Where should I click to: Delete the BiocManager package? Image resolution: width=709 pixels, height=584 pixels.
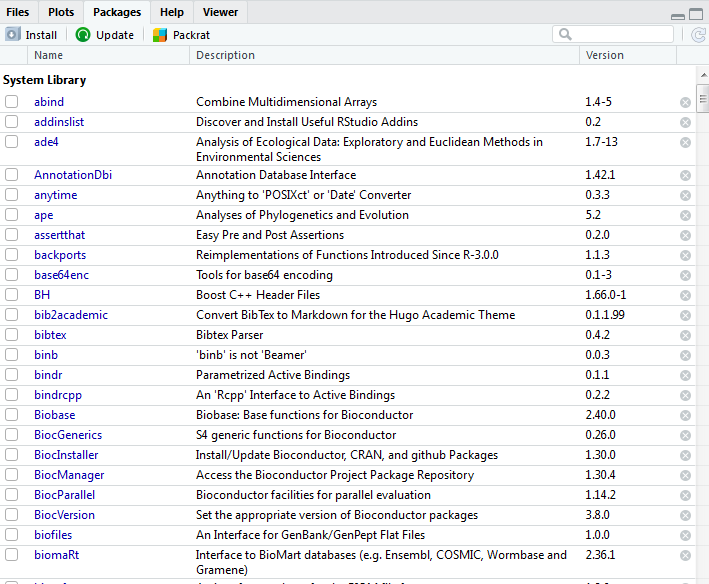click(x=685, y=475)
